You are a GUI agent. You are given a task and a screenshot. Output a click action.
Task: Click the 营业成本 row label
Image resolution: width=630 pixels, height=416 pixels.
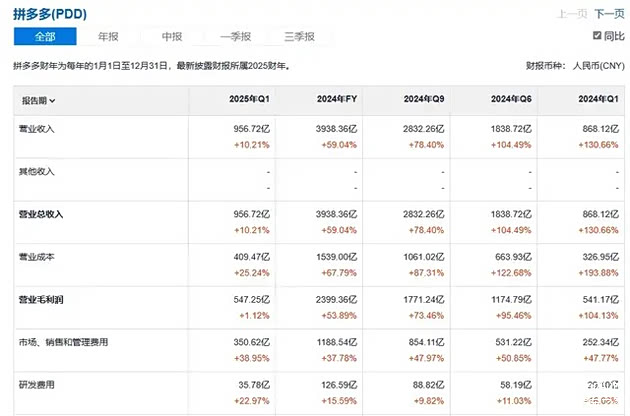(x=37, y=257)
